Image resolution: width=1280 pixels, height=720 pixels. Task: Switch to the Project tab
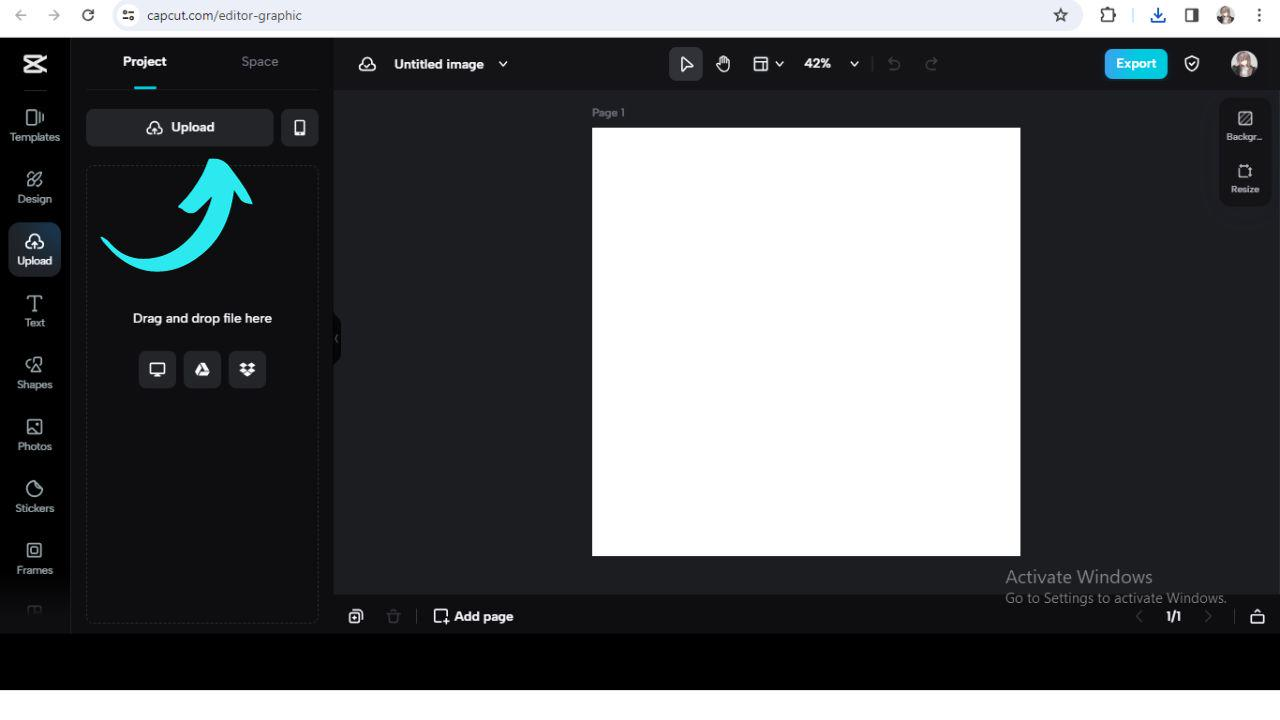coord(144,61)
